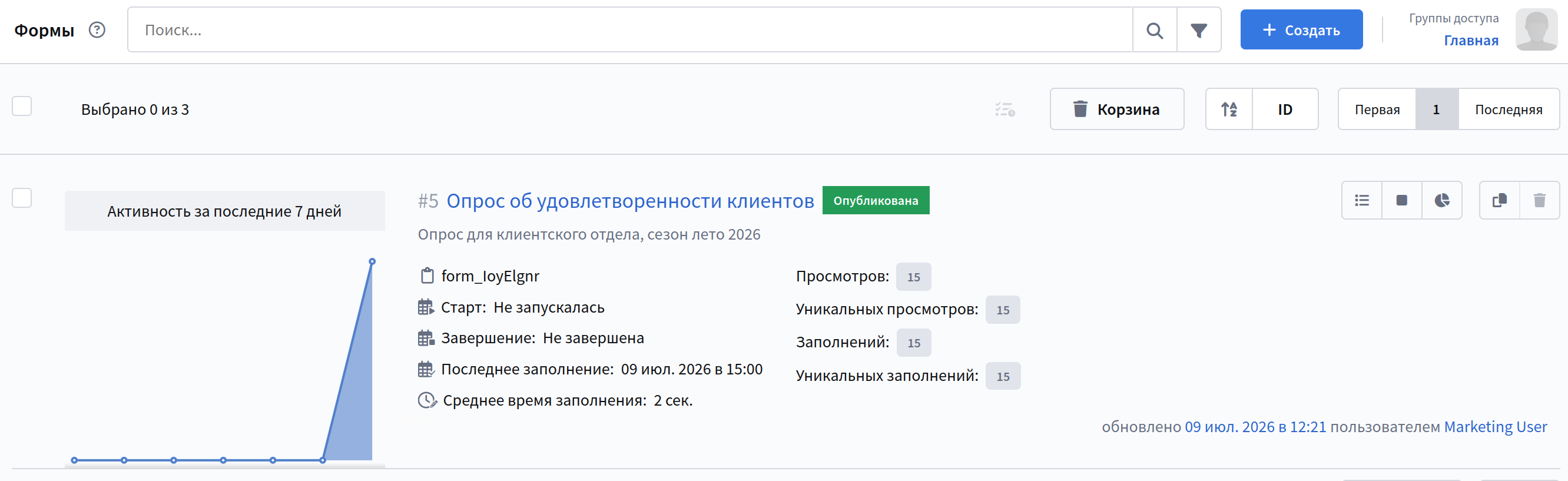
Task: Open the Корзина trash bin
Action: 1117,109
